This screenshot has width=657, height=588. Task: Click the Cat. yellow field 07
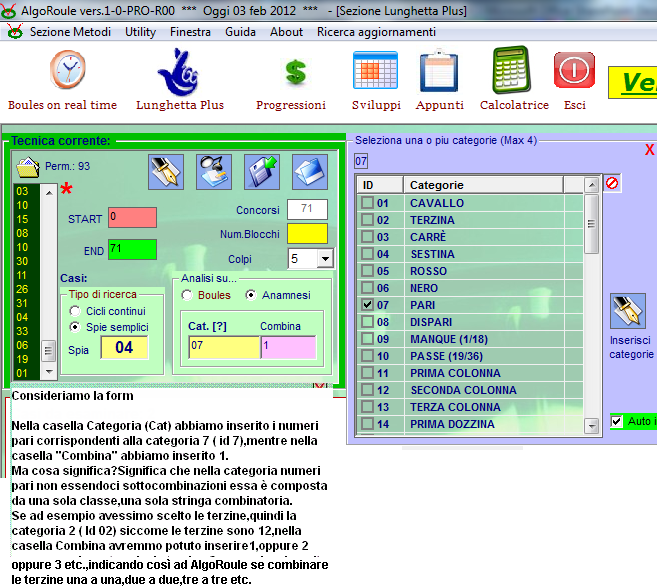coord(224,347)
